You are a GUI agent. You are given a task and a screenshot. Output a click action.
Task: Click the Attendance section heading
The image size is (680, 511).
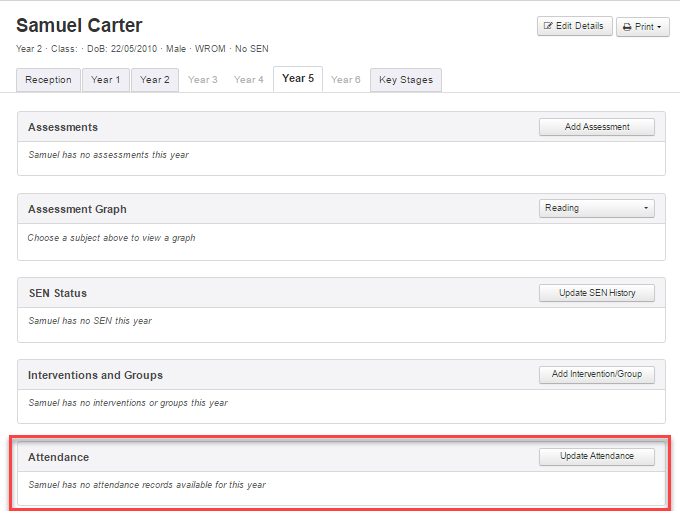click(59, 457)
